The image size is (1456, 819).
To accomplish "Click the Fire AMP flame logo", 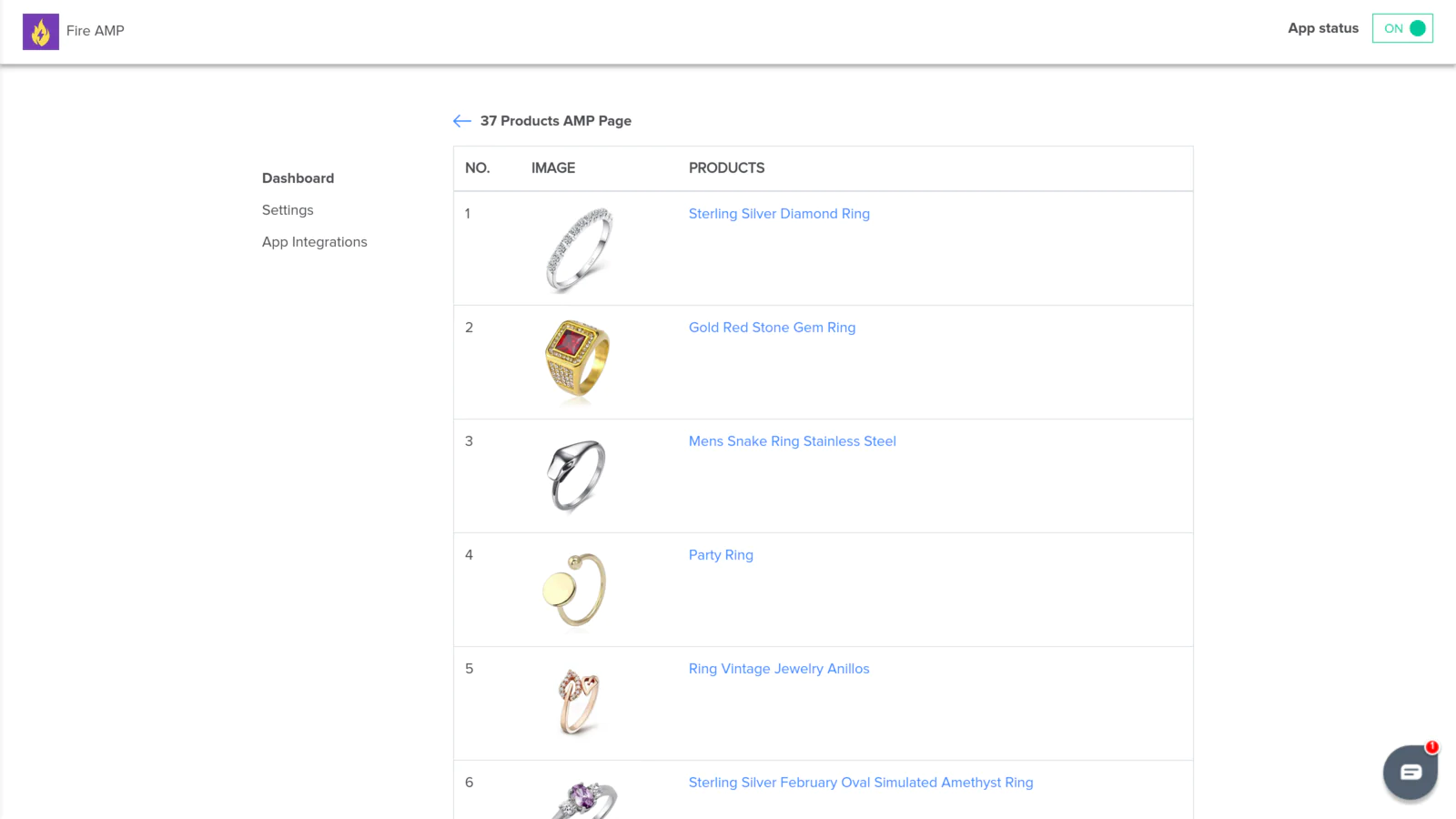I will [x=41, y=32].
